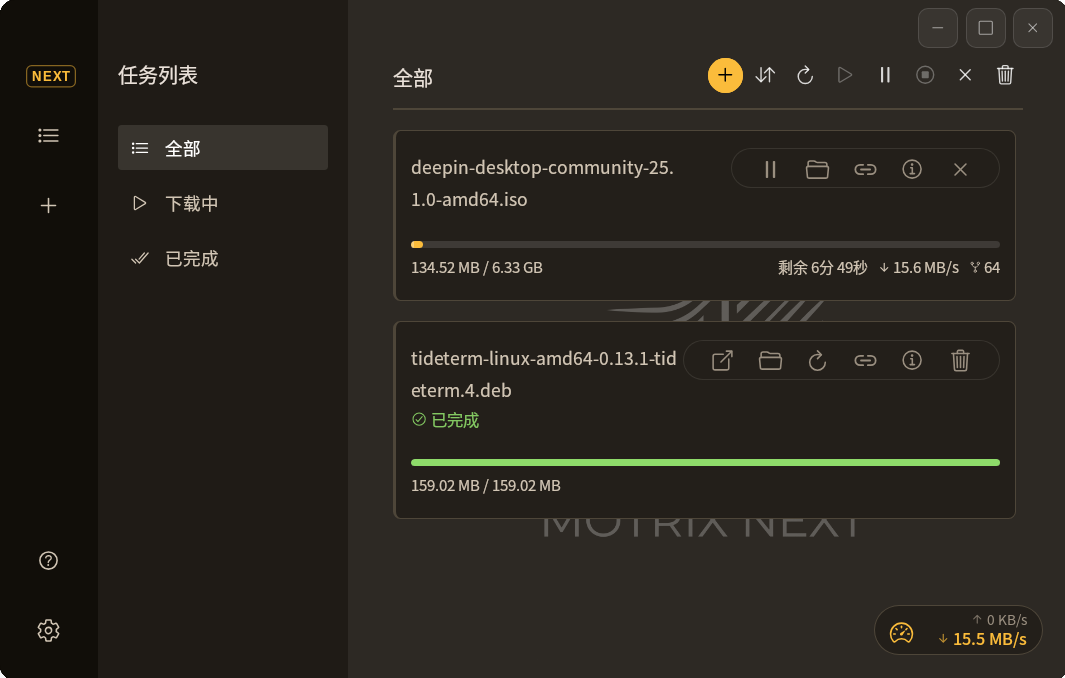Viewport: 1065px width, 678px height.
Task: Pause the deepin-desktop ISO download
Action: click(x=769, y=169)
